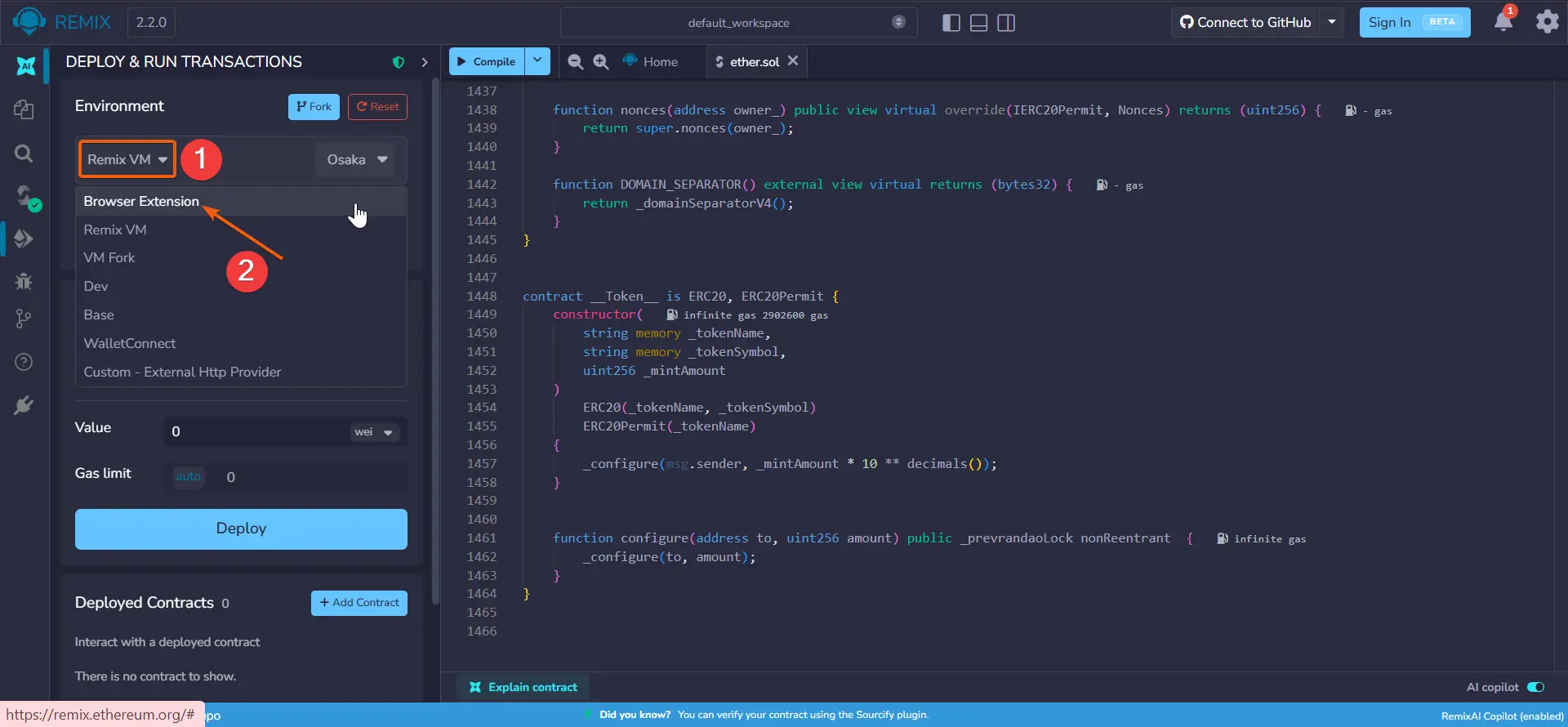The image size is (1568, 727).
Task: Toggle the right side panel layout icon
Action: click(x=1006, y=23)
